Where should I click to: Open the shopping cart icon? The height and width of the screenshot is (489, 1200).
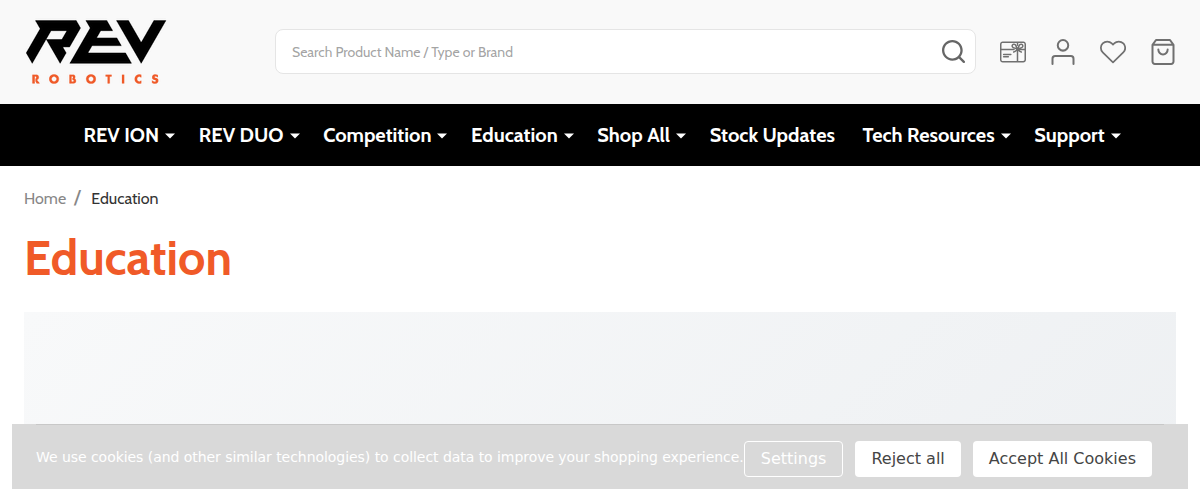(1163, 52)
